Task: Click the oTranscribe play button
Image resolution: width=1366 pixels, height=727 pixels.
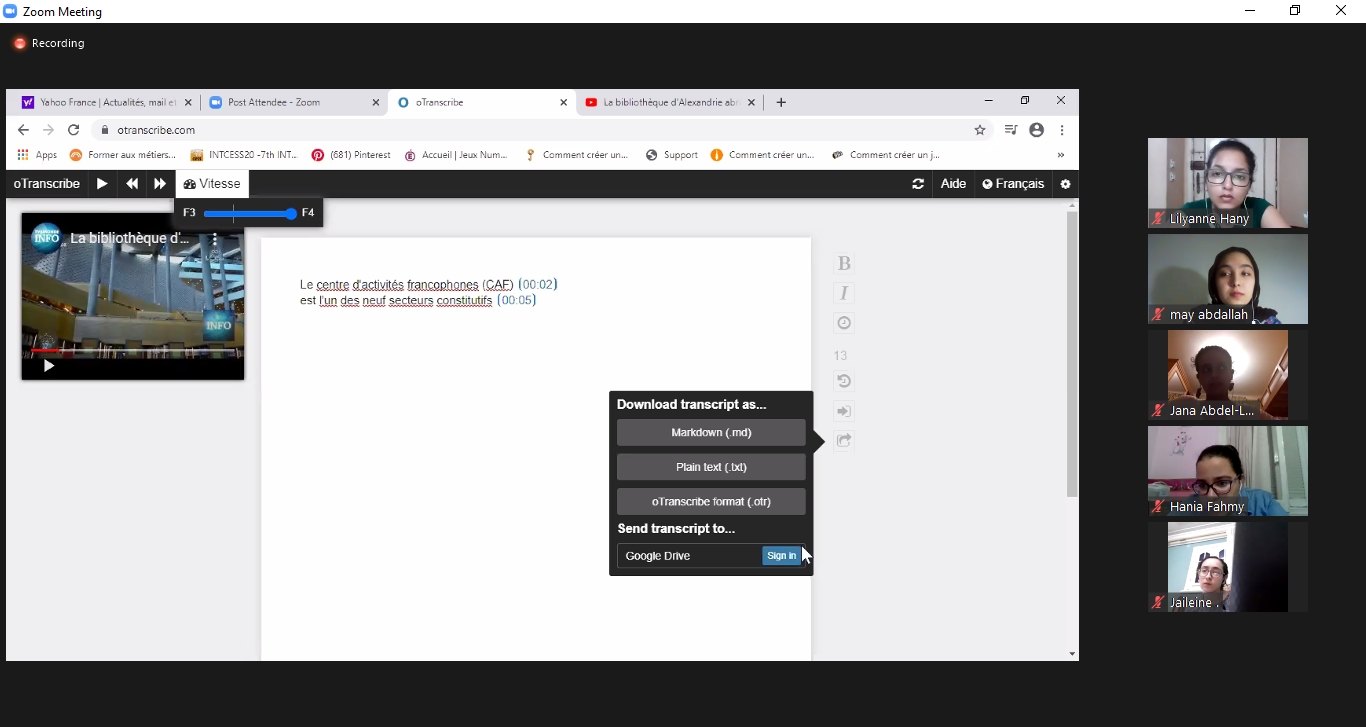Action: tap(102, 184)
